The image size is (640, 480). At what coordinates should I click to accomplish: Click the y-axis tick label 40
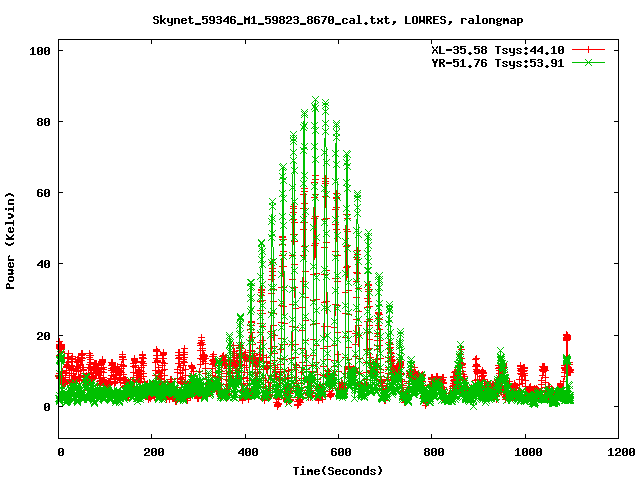pyautogui.click(x=43, y=264)
